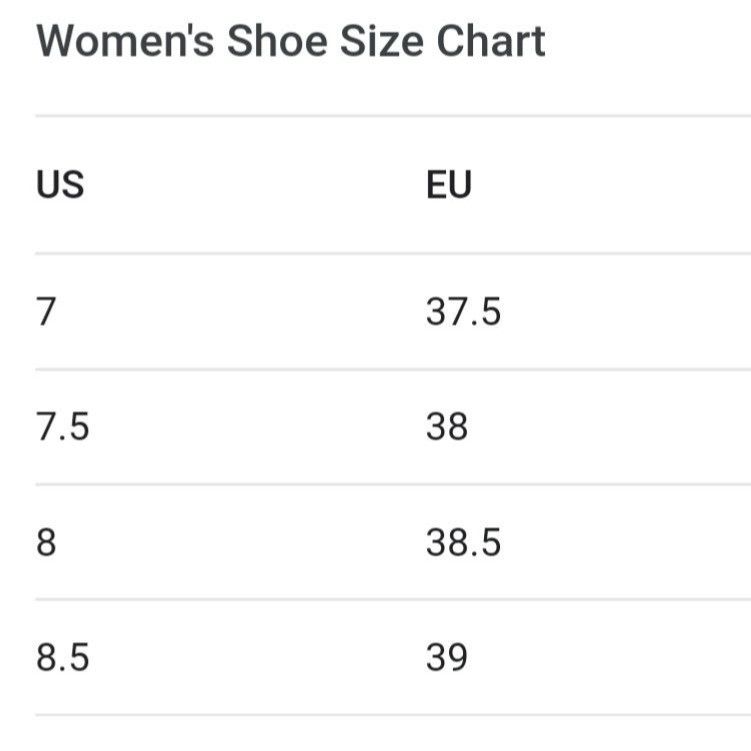Select the word "Chart" in the heading
The width and height of the screenshot is (751, 751).
[491, 41]
